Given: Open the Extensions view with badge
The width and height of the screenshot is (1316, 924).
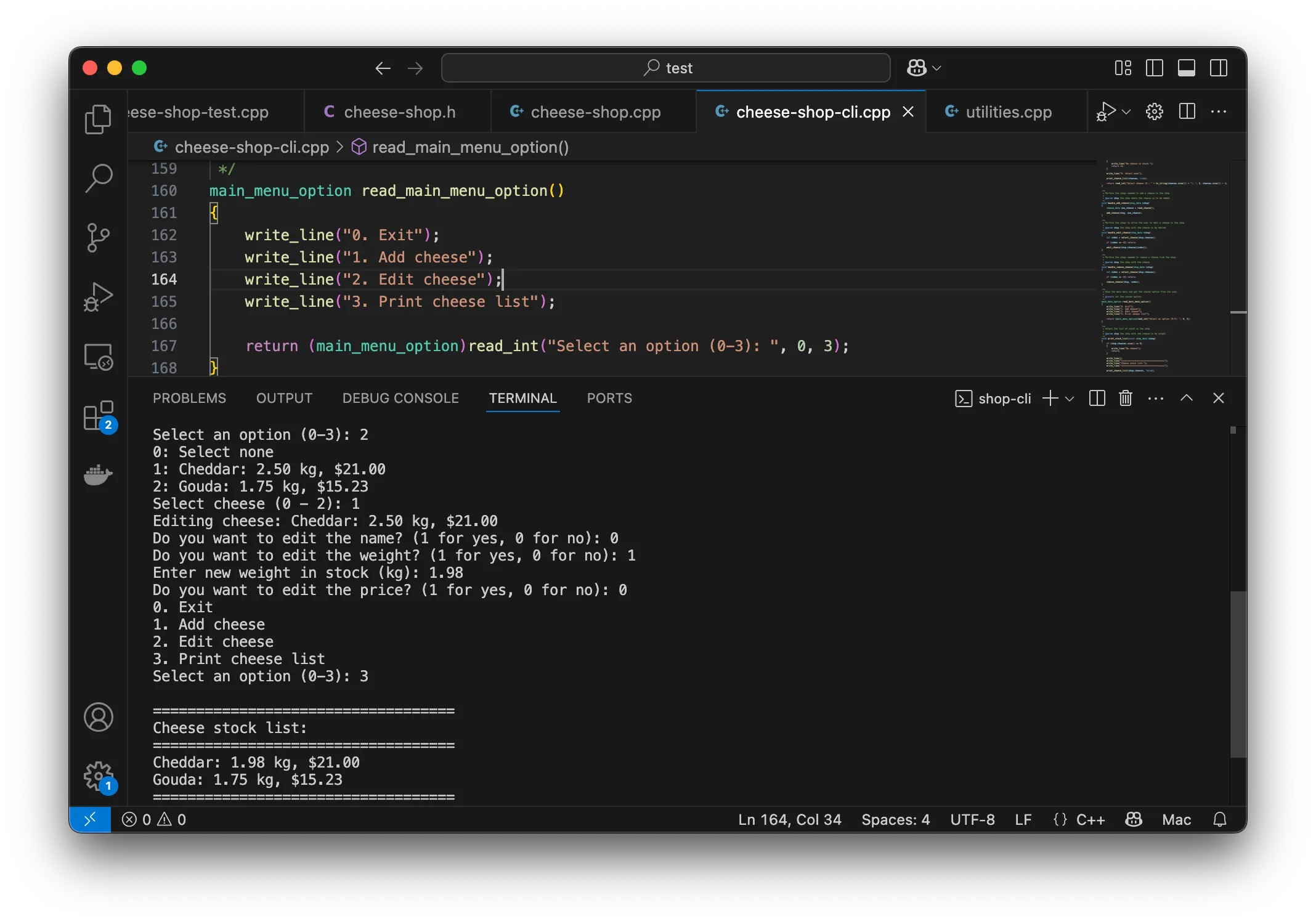Looking at the screenshot, I should (98, 416).
